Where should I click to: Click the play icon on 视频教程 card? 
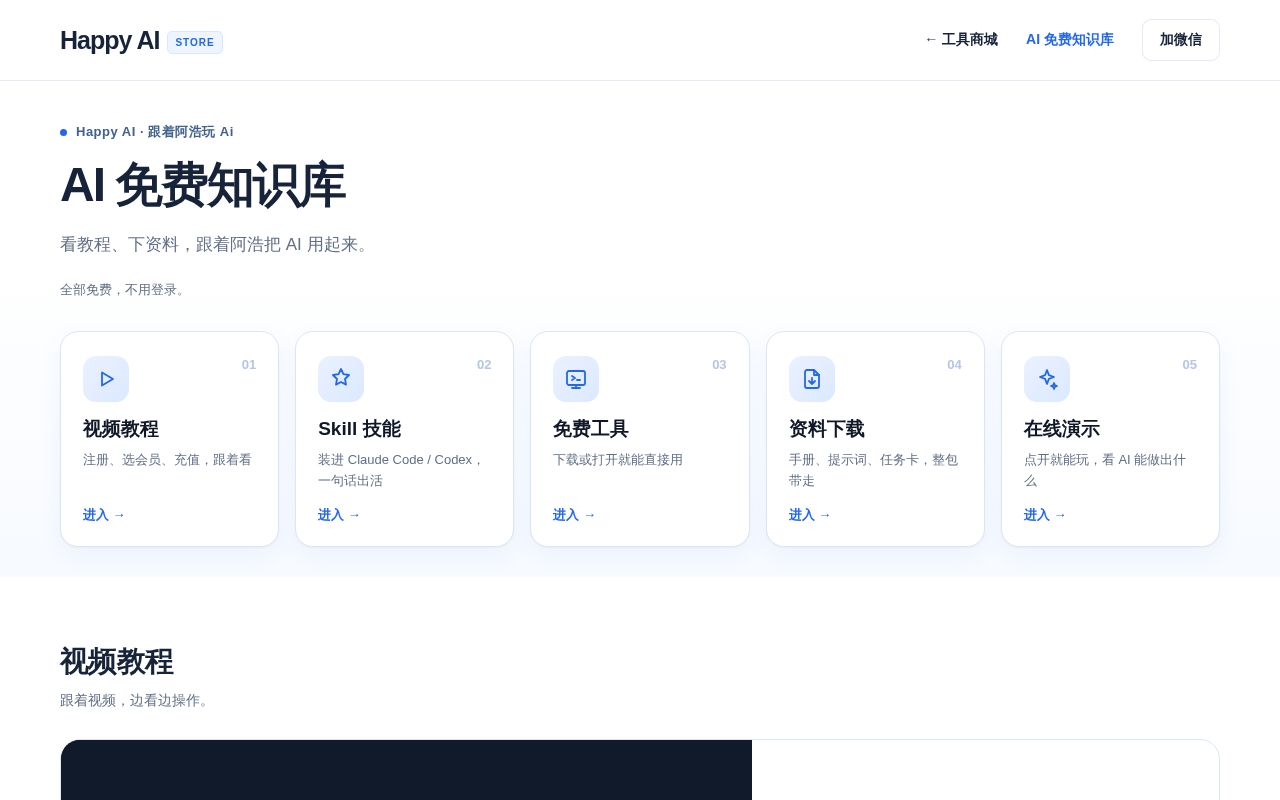[x=106, y=379]
